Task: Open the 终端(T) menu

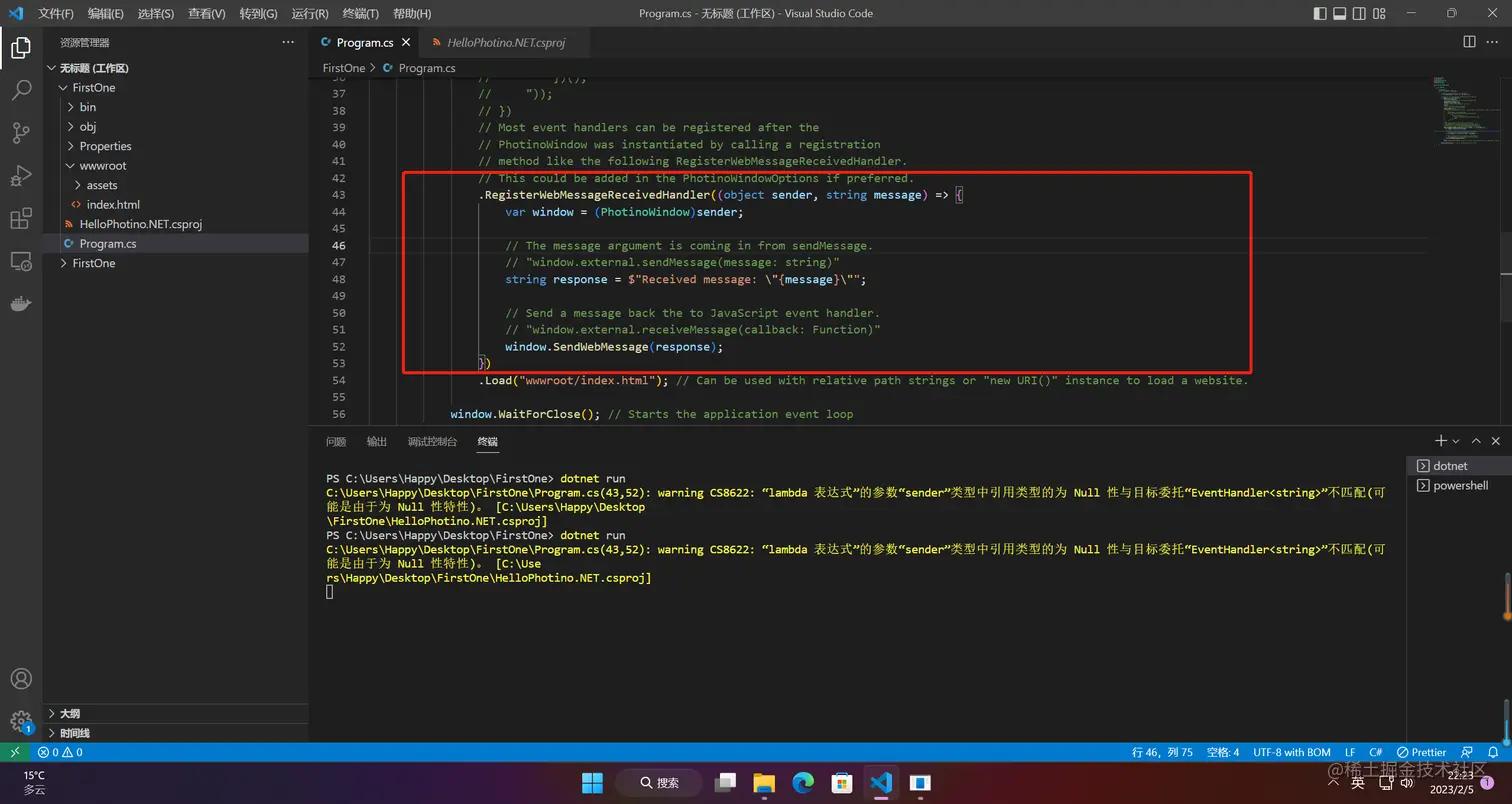Action: click(x=361, y=13)
